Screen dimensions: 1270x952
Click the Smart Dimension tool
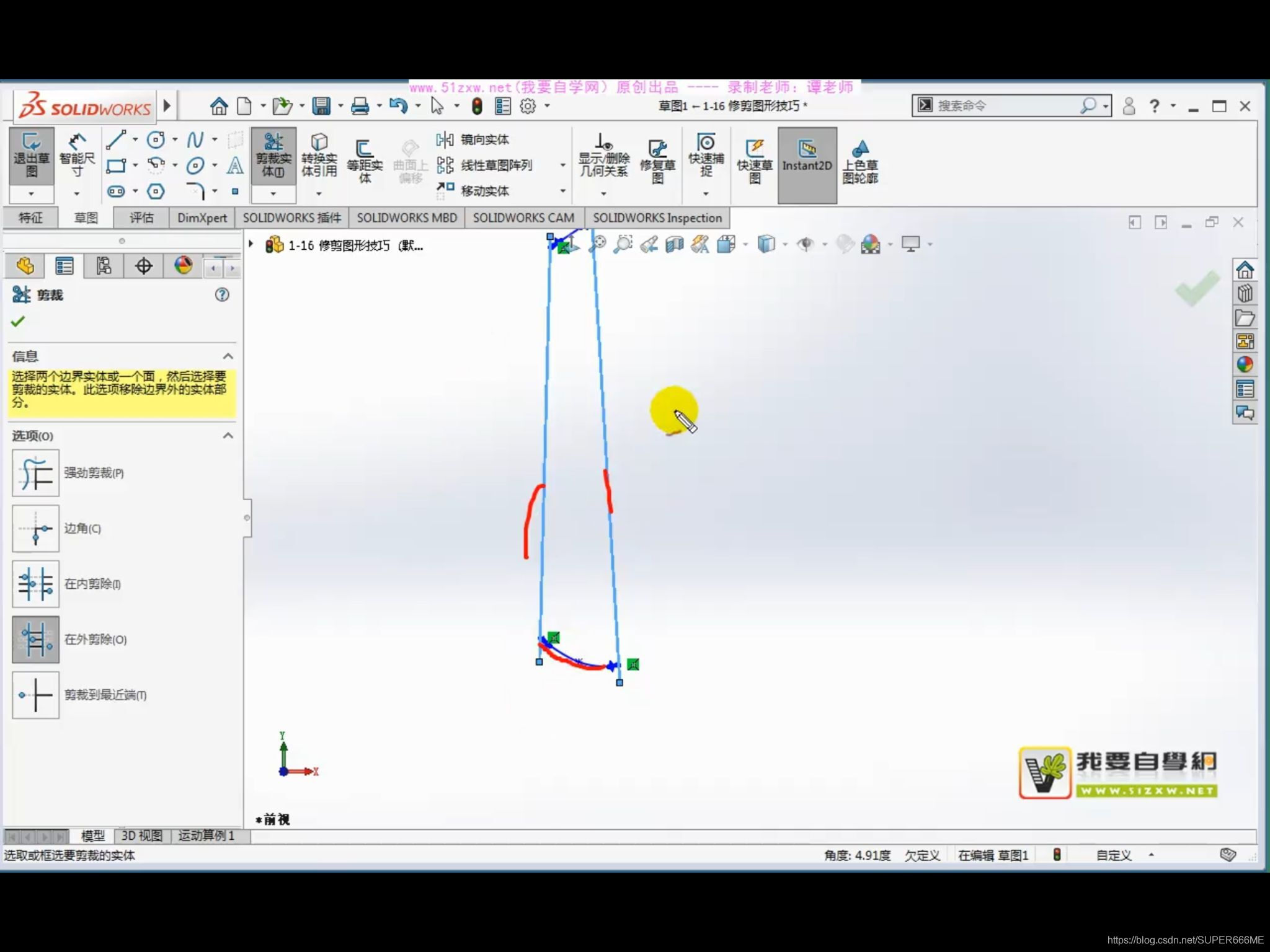77,156
